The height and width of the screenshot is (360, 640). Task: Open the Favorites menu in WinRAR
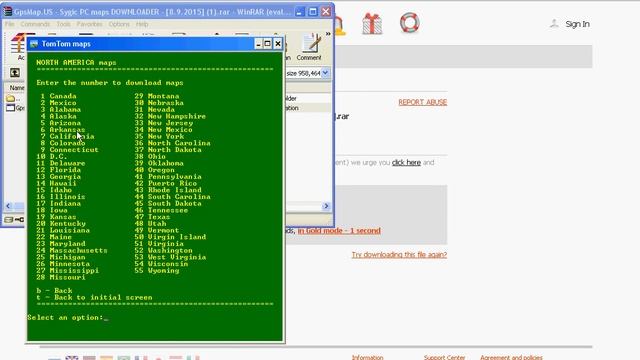(x=89, y=24)
